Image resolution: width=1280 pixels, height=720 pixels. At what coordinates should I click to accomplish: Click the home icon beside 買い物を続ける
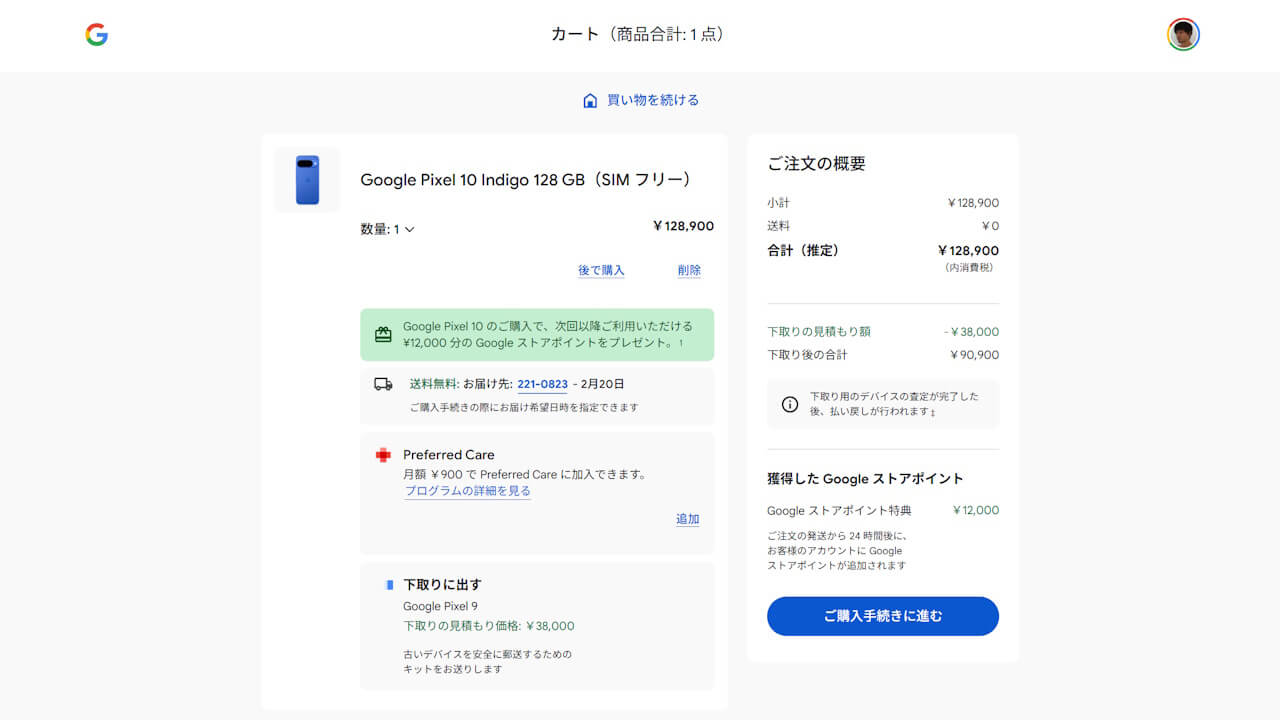588,99
